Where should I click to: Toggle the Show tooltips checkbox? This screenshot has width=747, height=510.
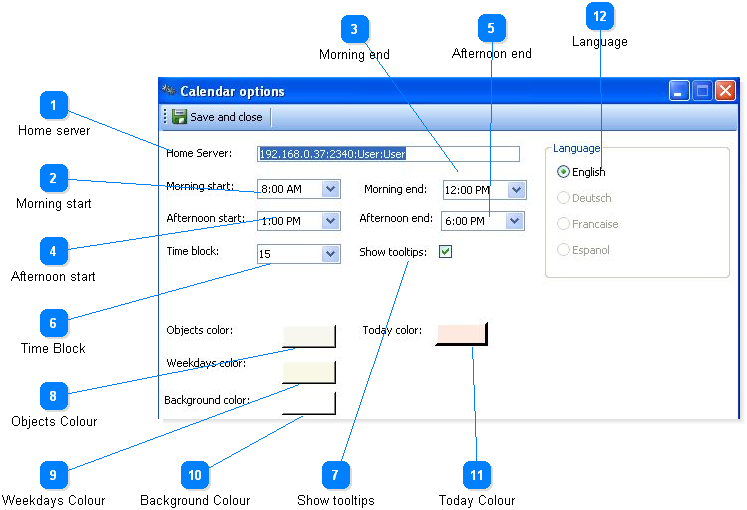pos(445,252)
